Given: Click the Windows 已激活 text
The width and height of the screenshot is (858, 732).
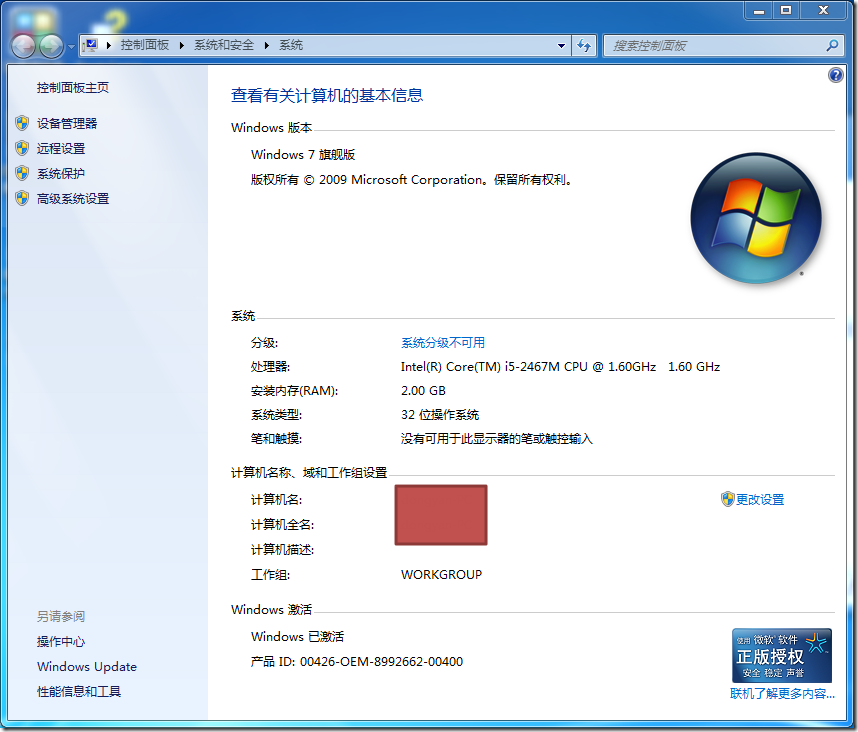Looking at the screenshot, I should tap(297, 637).
